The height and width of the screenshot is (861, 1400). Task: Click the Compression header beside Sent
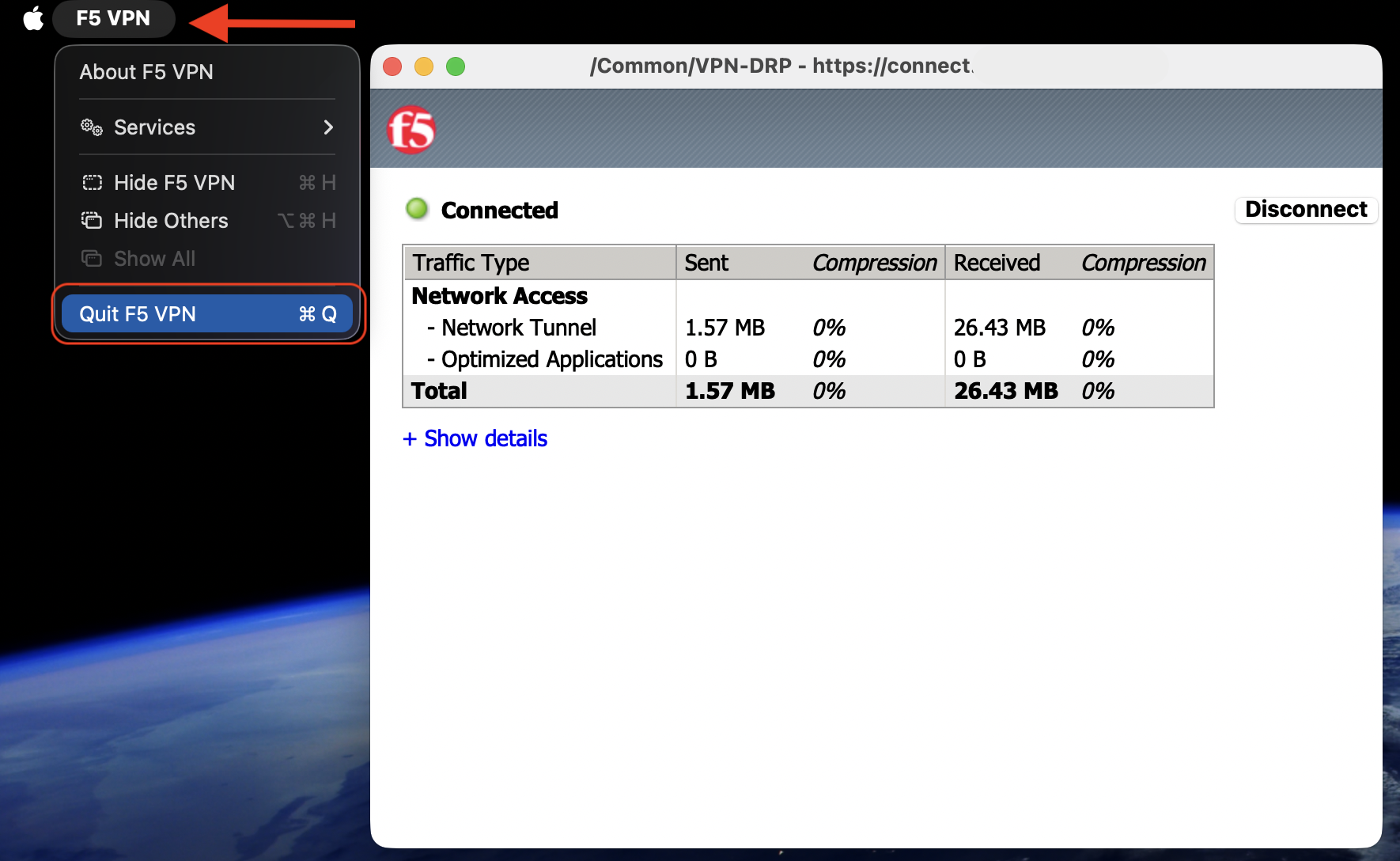pyautogui.click(x=874, y=263)
